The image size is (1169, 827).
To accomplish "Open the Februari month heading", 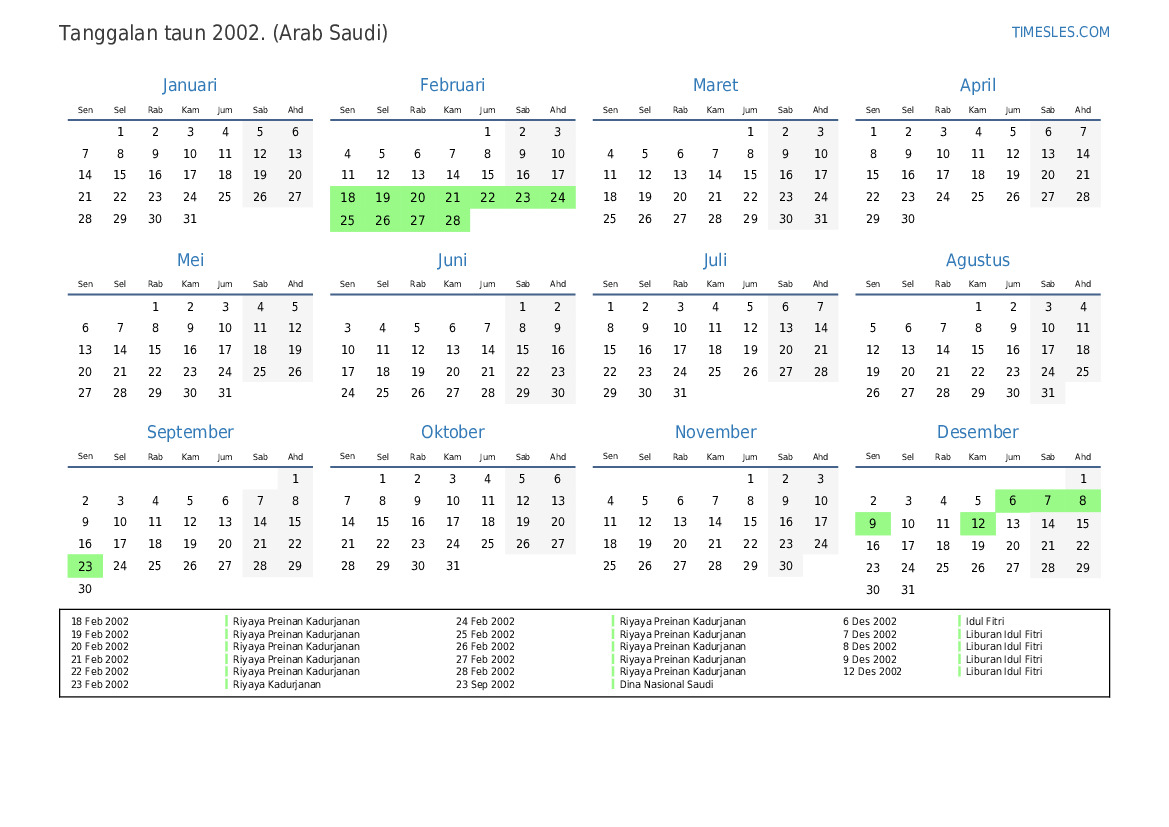I will click(452, 86).
